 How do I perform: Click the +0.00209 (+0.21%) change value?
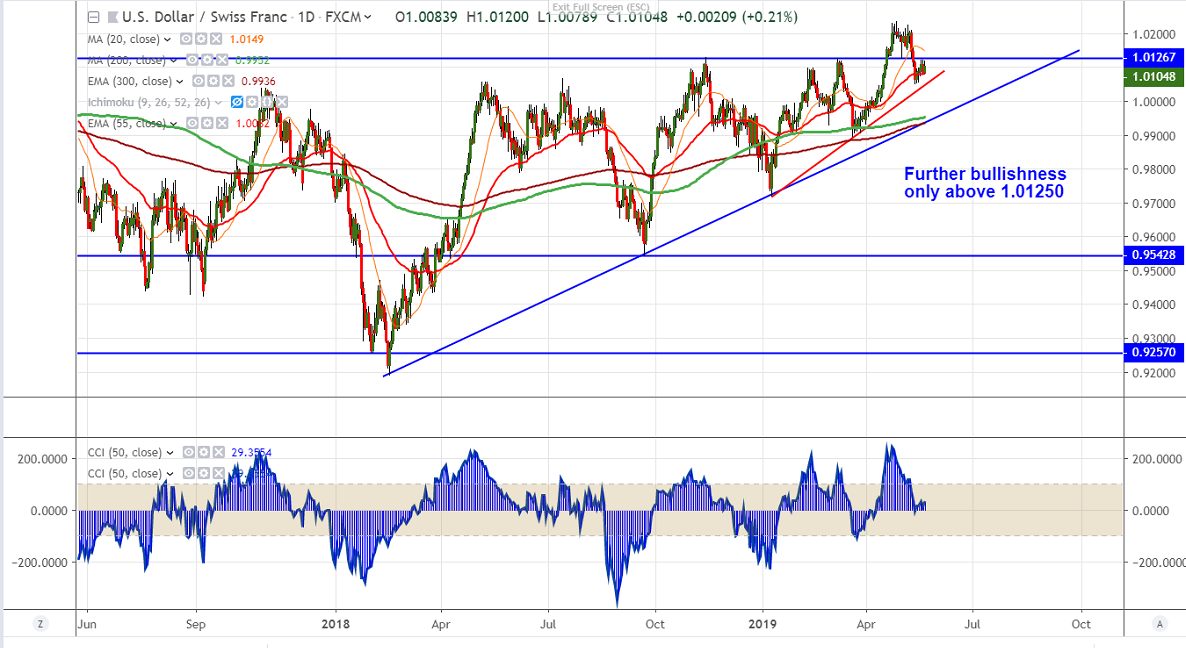pyautogui.click(x=735, y=17)
